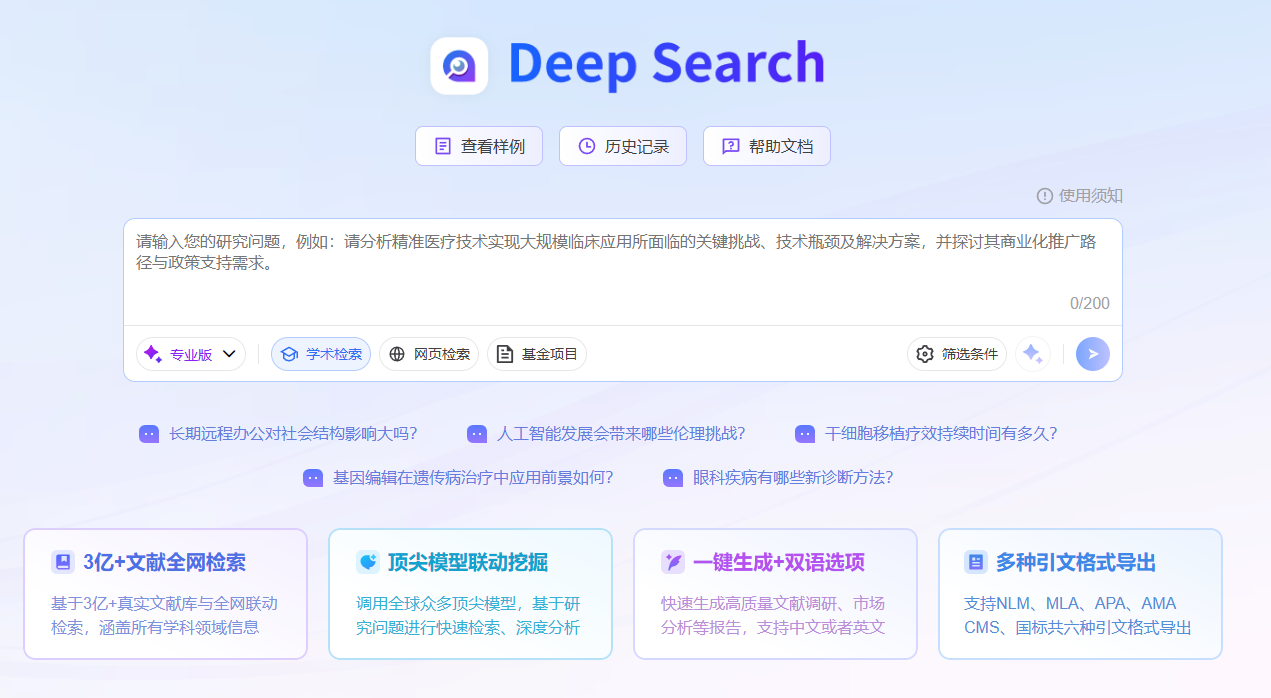Toggle the 基金项目 search option
Screen dimensions: 1271x698
(x=536, y=354)
